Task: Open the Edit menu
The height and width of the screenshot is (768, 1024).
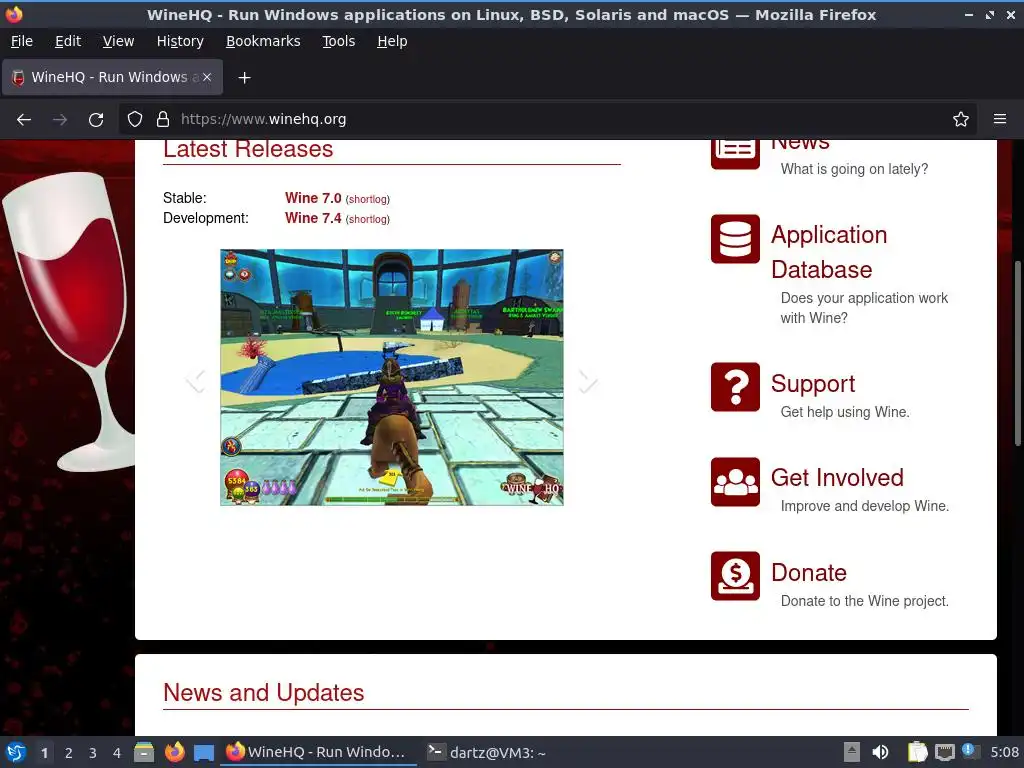Action: pos(68,41)
